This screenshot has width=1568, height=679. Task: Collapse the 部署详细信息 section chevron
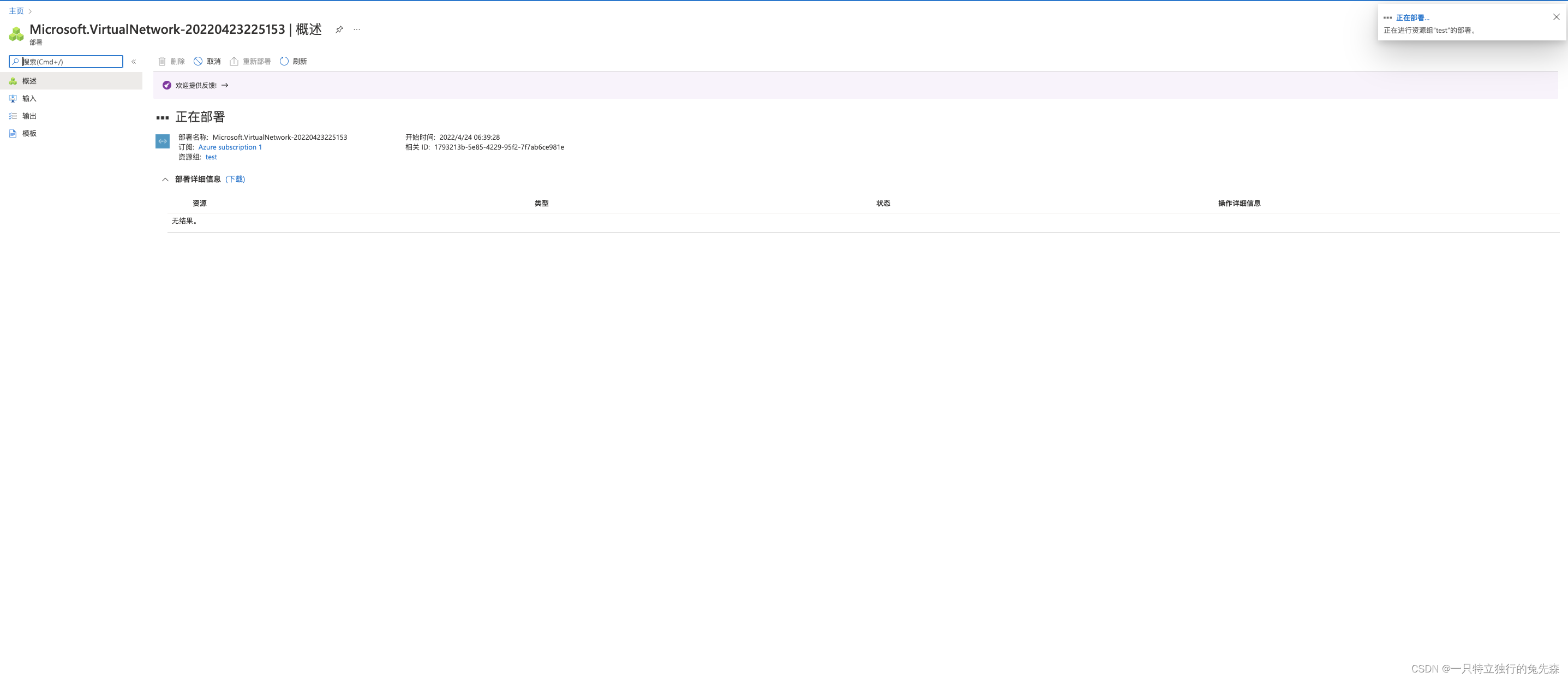165,180
